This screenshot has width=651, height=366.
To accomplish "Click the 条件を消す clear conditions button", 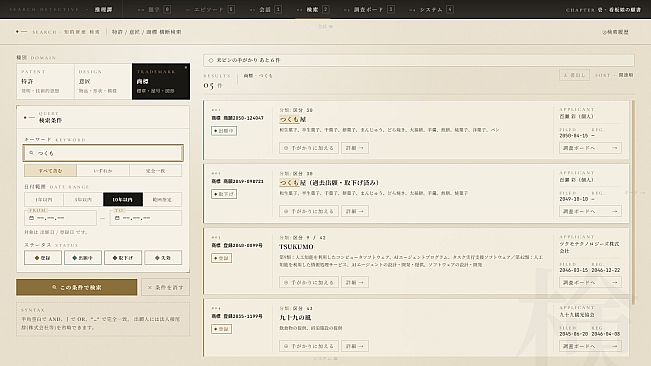I will tap(165, 287).
